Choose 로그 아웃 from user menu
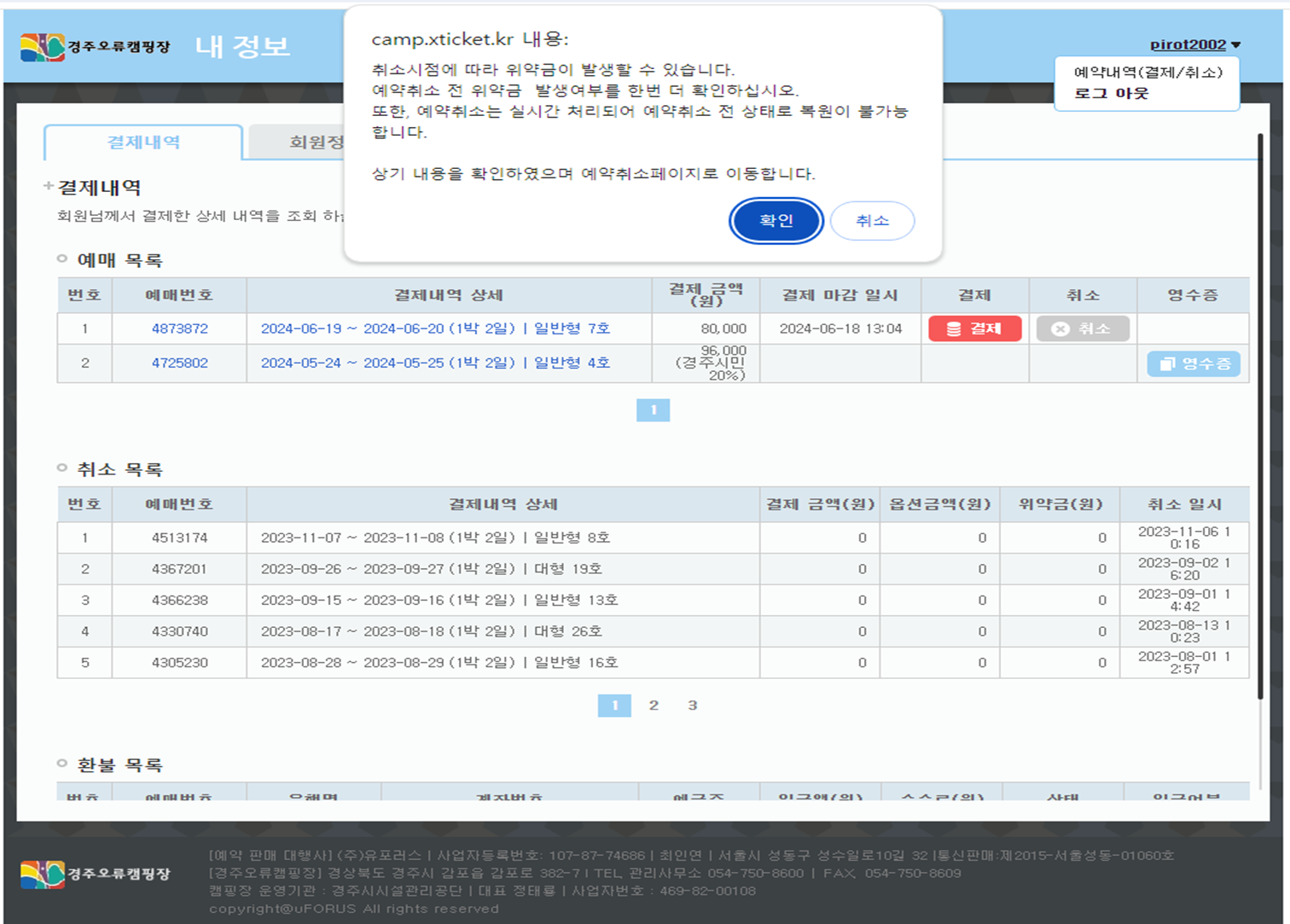1290x924 pixels. click(1111, 93)
